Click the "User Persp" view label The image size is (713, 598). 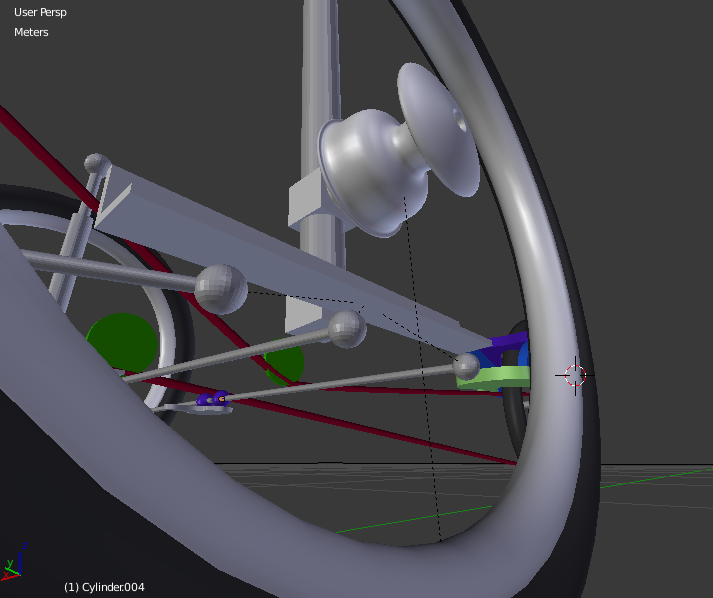(x=40, y=12)
